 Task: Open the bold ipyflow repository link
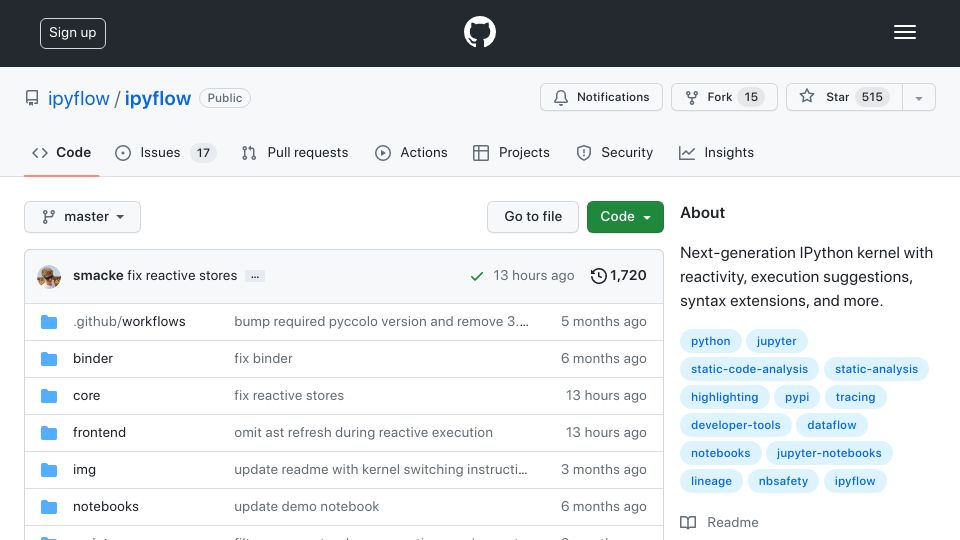(x=158, y=99)
